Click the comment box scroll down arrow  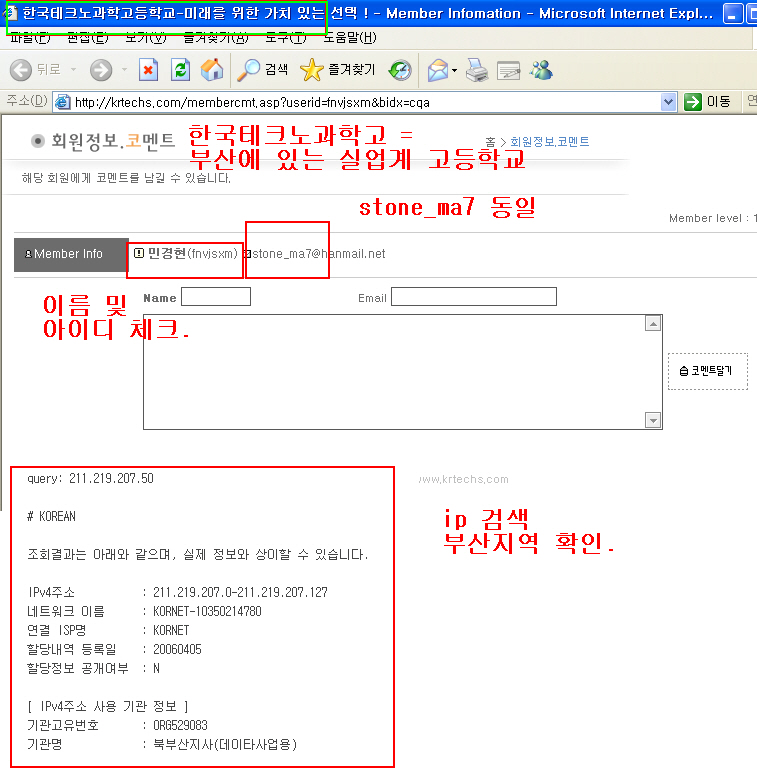tap(653, 420)
